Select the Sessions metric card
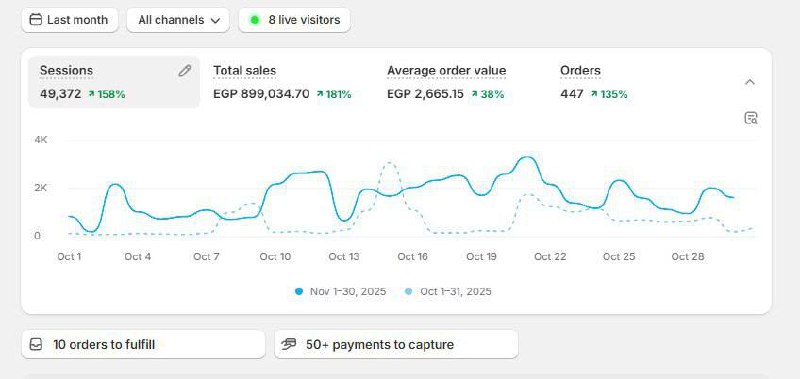800x379 pixels. [114, 82]
